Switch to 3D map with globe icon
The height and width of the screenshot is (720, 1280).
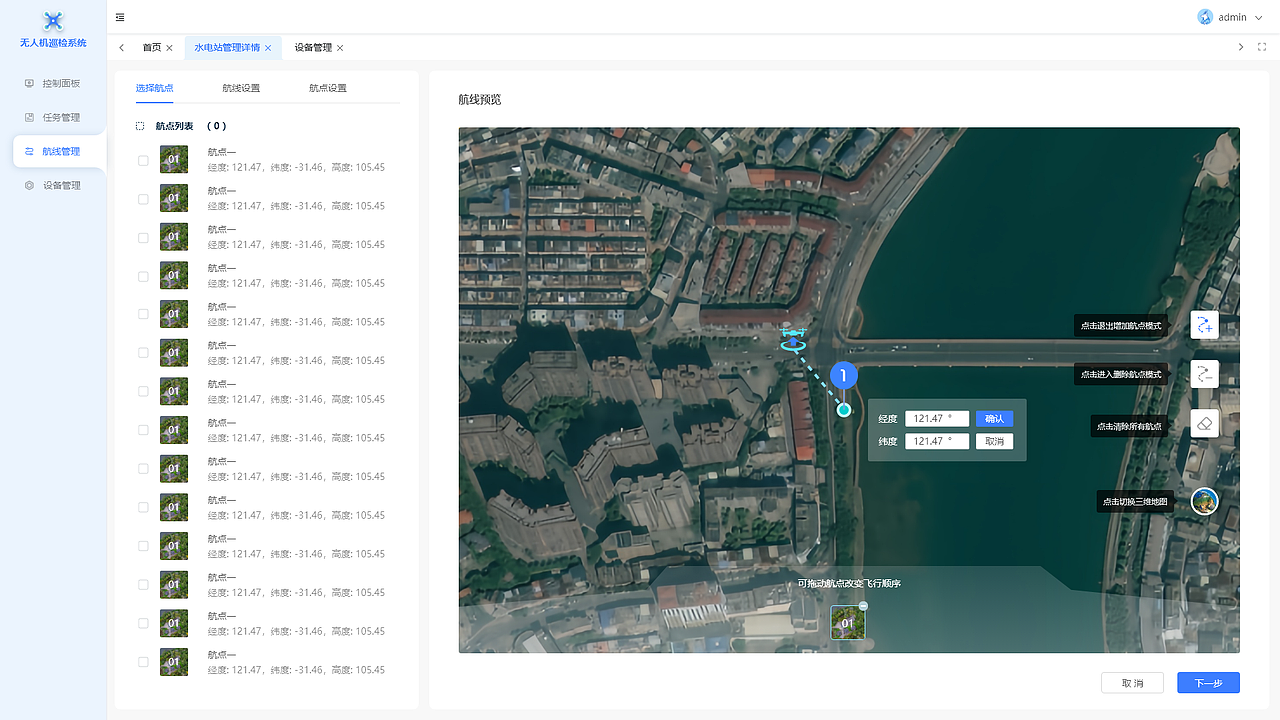(x=1205, y=501)
